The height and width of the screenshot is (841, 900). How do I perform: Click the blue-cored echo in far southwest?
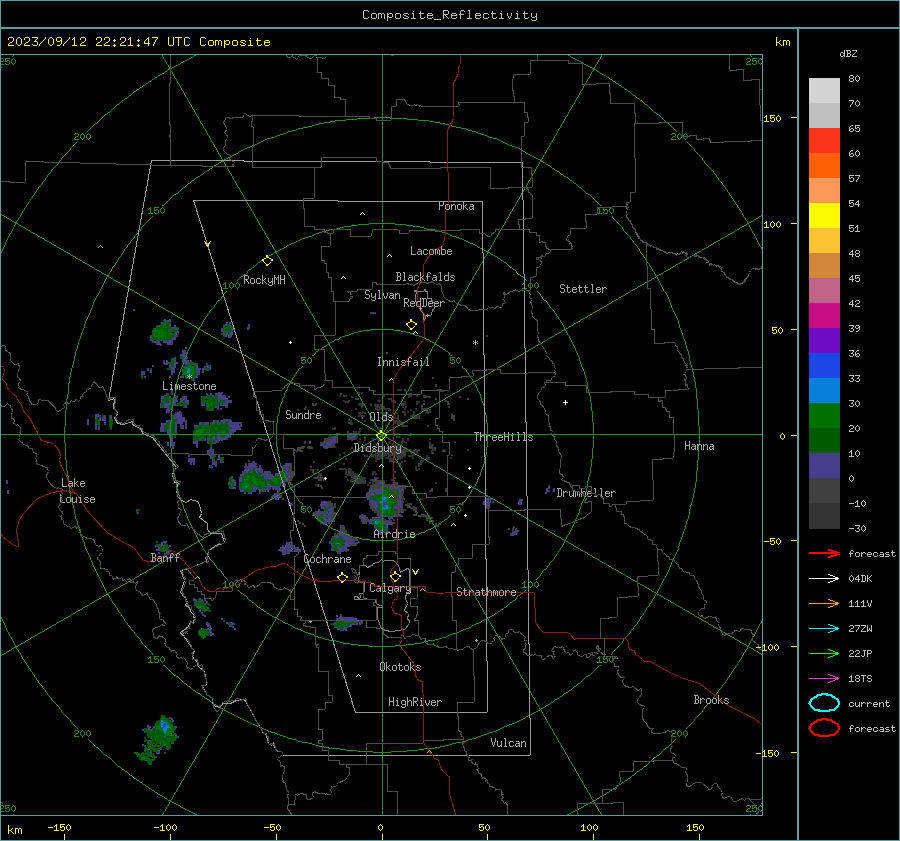158,738
